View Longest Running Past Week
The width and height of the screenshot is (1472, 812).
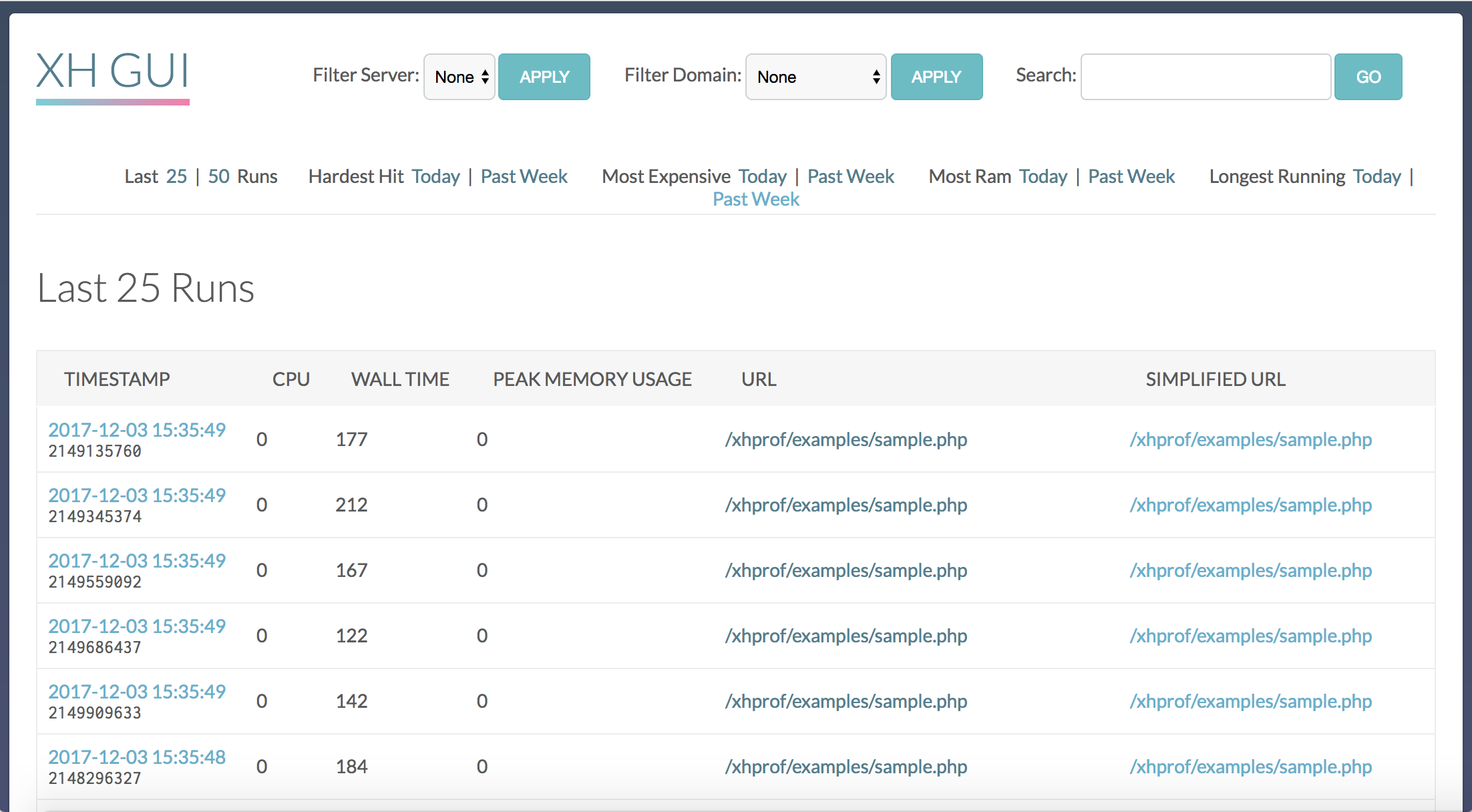(755, 199)
